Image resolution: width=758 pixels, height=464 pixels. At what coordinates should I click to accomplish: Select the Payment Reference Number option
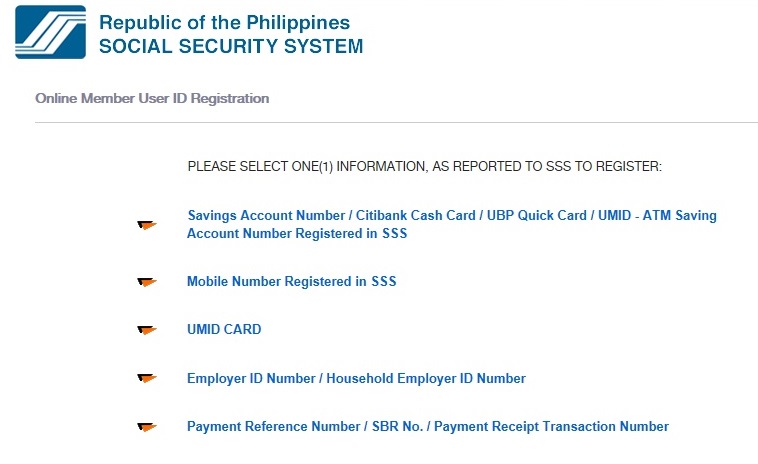(428, 426)
